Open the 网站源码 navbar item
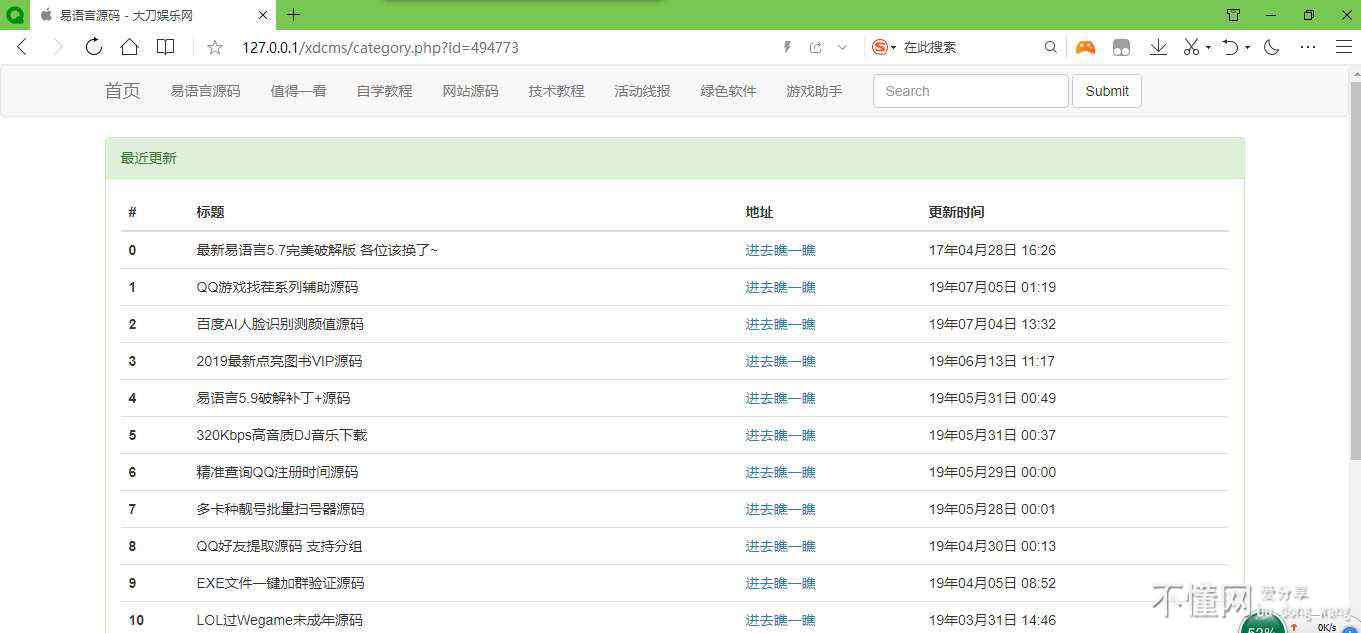The height and width of the screenshot is (633, 1361). (x=470, y=91)
